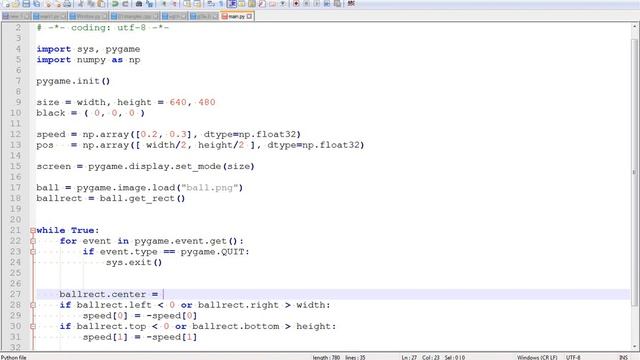Screen dimensions: 640x360
Task: Click the 'Python file' status bar label
Action: point(13,358)
